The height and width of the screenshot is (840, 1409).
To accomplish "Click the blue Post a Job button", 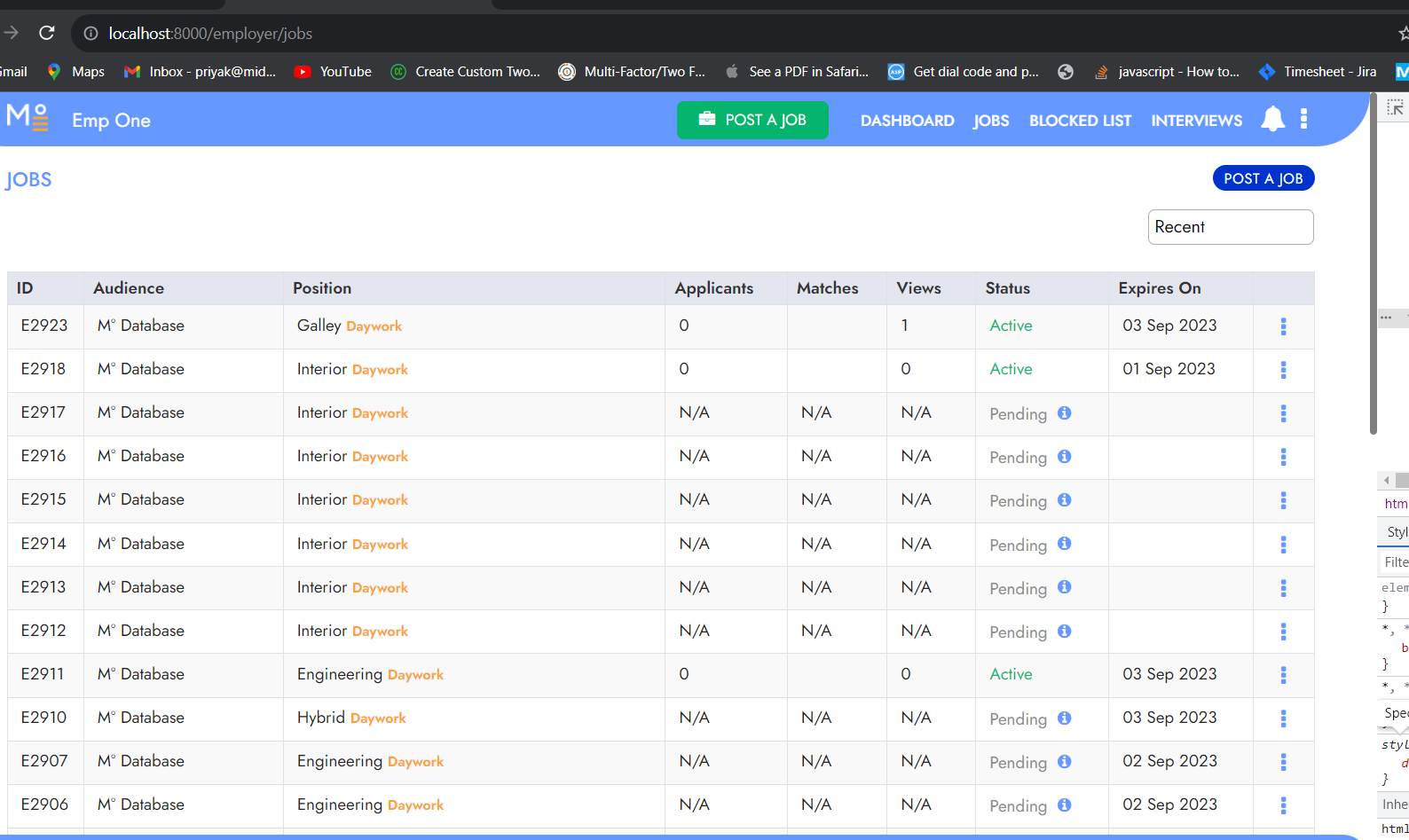I will 1263,178.
